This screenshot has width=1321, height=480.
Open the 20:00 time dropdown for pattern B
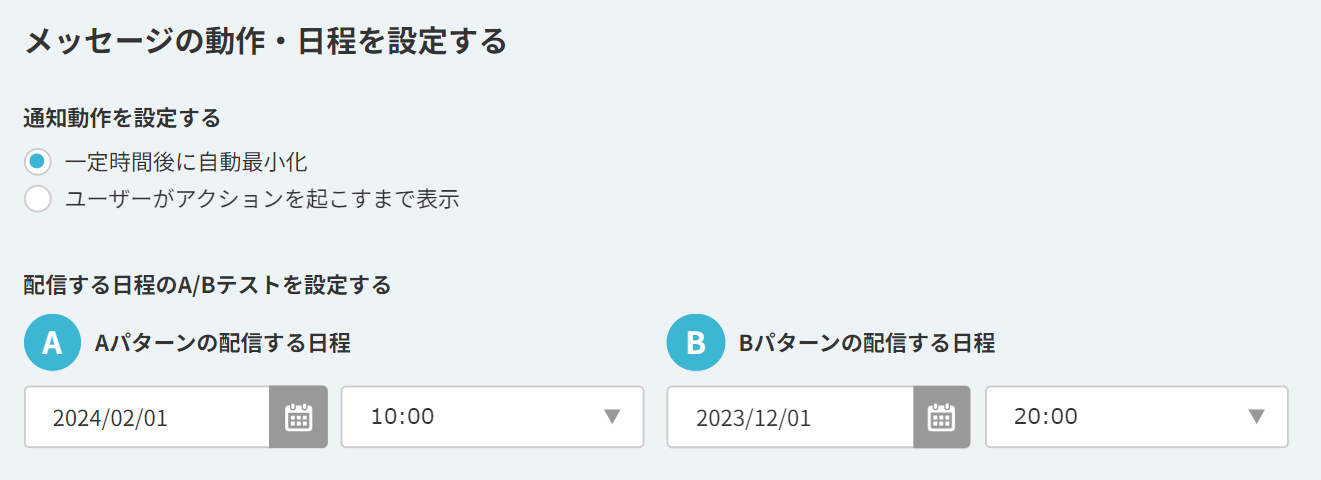(1137, 417)
